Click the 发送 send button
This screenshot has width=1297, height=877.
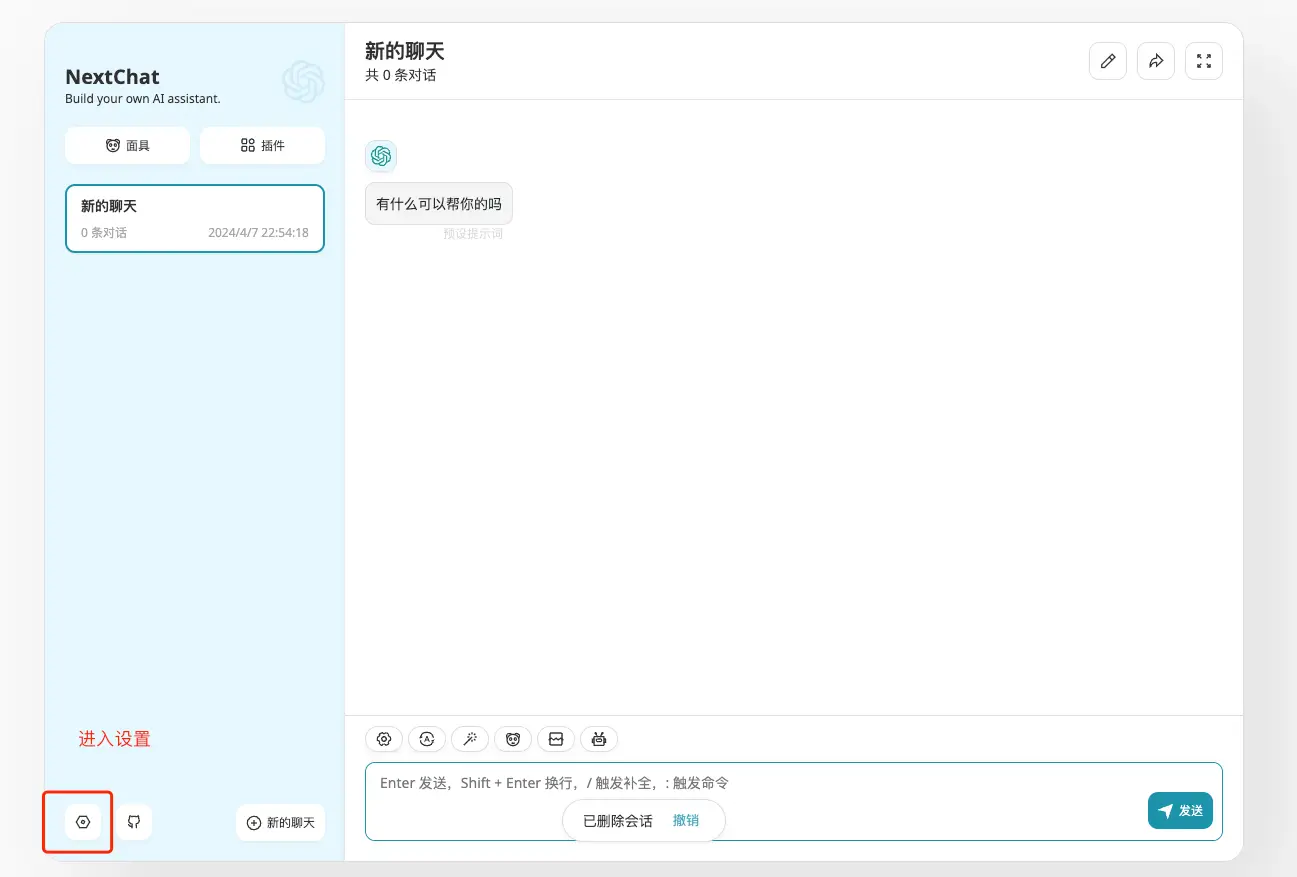pyautogui.click(x=1180, y=810)
